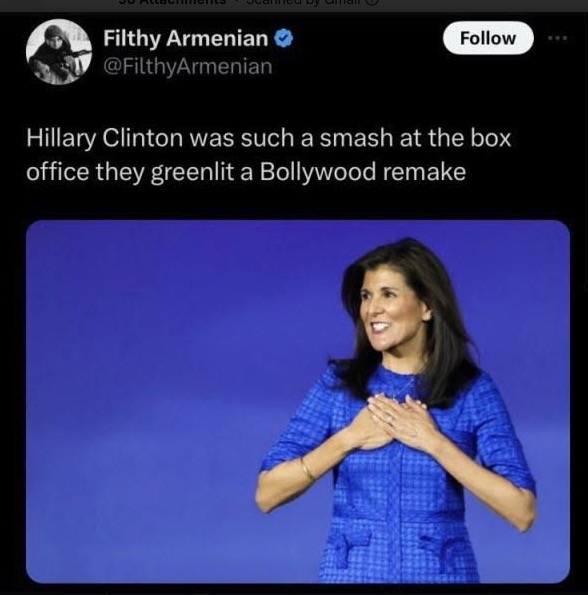
Task: Click the blue verified badge
Action: [283, 38]
